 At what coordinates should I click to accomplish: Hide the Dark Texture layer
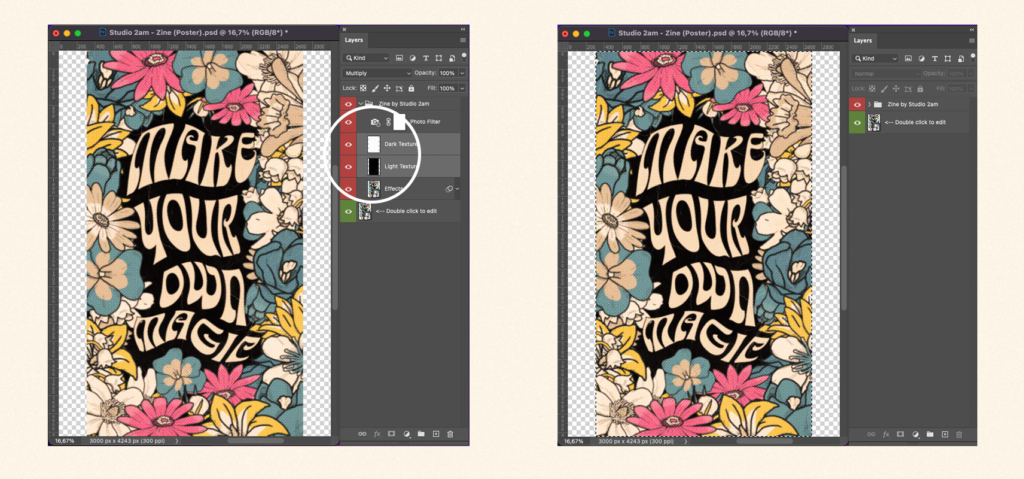point(348,144)
